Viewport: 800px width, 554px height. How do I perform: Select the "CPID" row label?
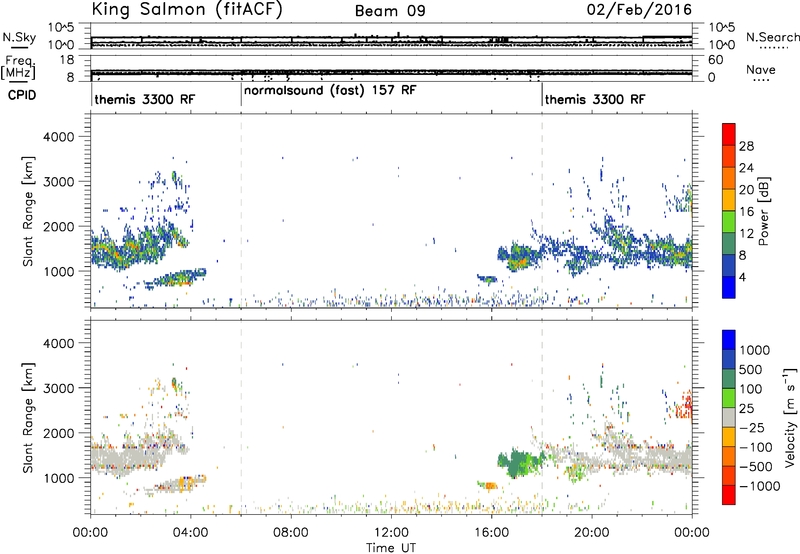tap(22, 95)
